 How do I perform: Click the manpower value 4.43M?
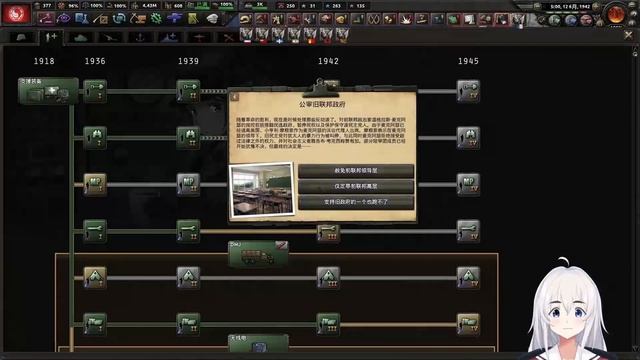coord(149,6)
